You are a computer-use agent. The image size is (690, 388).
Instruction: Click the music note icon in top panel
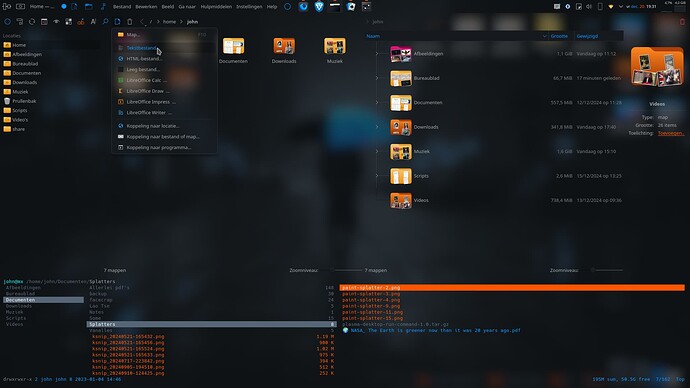tap(103, 7)
